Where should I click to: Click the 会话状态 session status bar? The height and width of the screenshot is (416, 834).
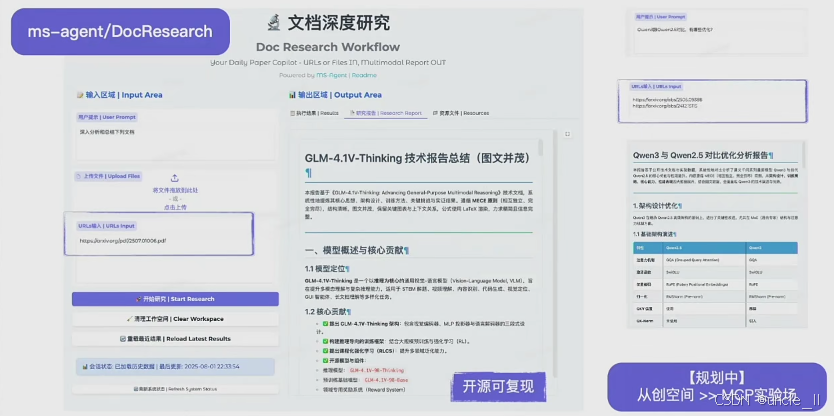[175, 367]
